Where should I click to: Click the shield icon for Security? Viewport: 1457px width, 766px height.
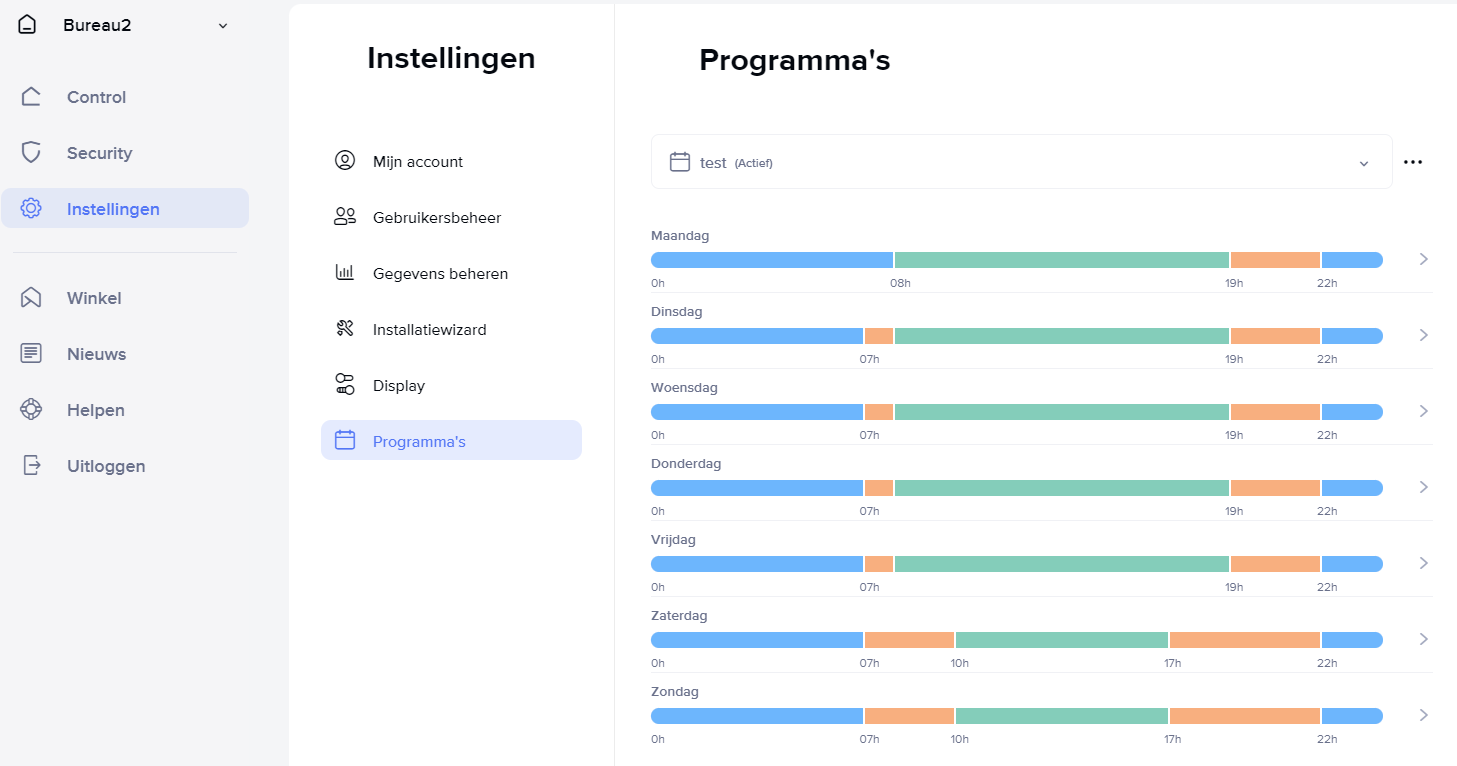31,153
